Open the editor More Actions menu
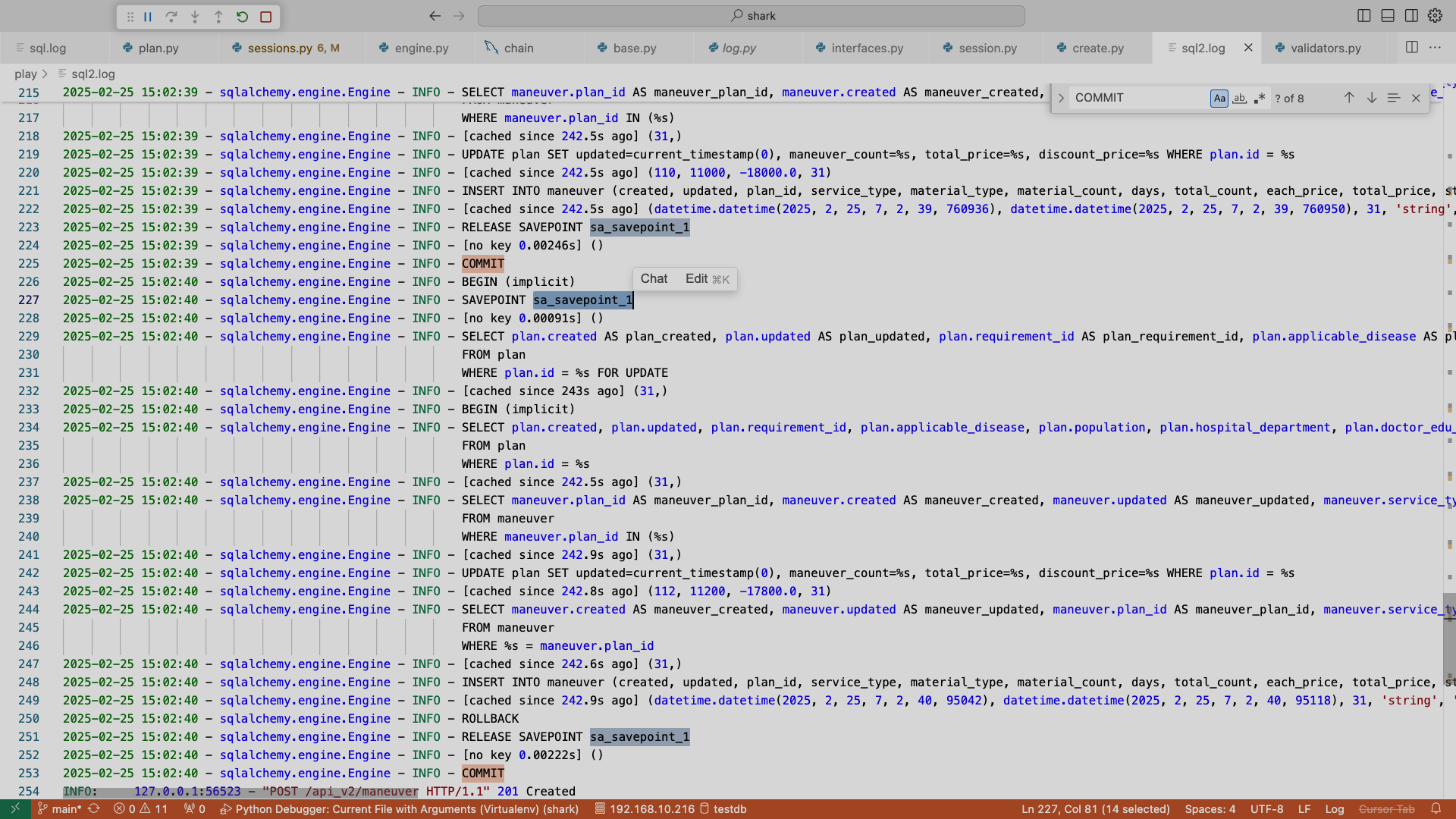Screen dimensions: 1456x819 point(1435,47)
